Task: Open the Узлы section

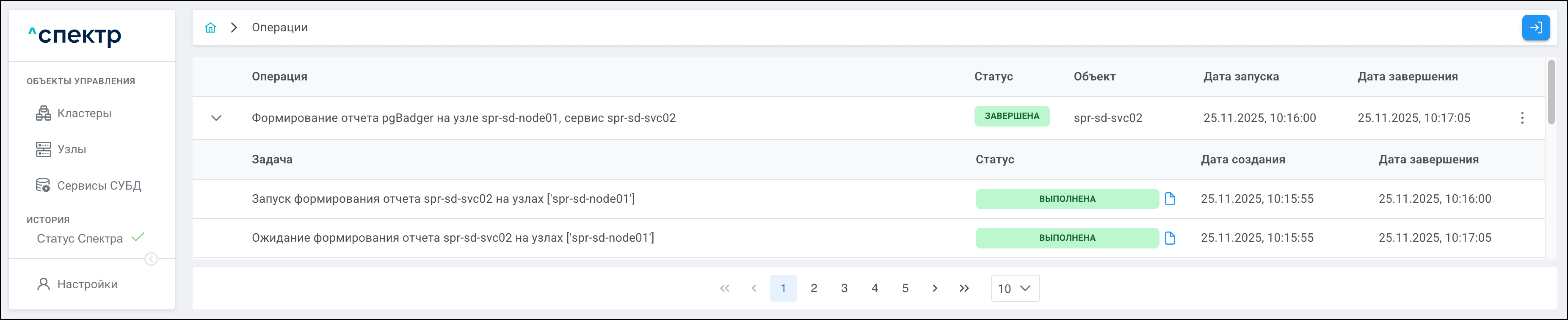Action: coord(71,149)
